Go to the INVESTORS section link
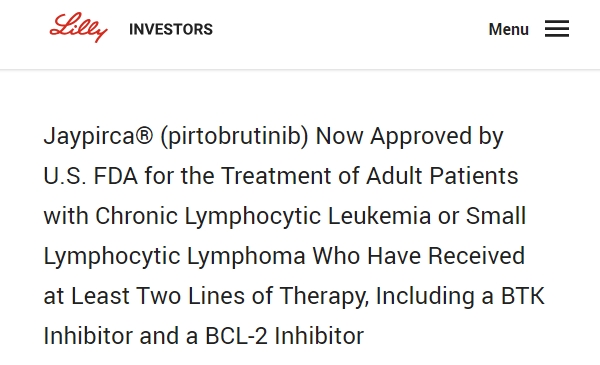Viewport: 600px width, 365px height. [x=171, y=29]
